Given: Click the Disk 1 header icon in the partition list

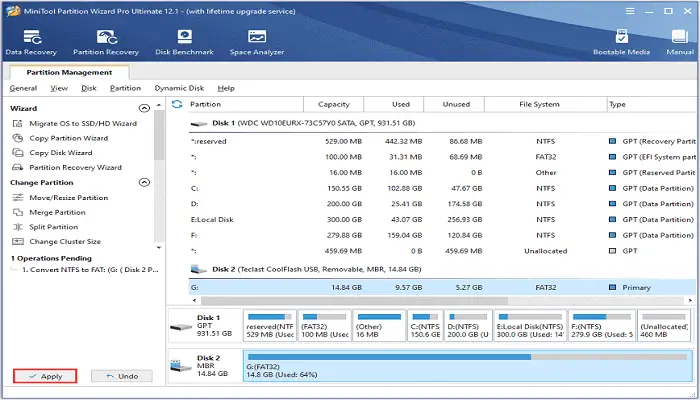Looking at the screenshot, I should point(199,124).
